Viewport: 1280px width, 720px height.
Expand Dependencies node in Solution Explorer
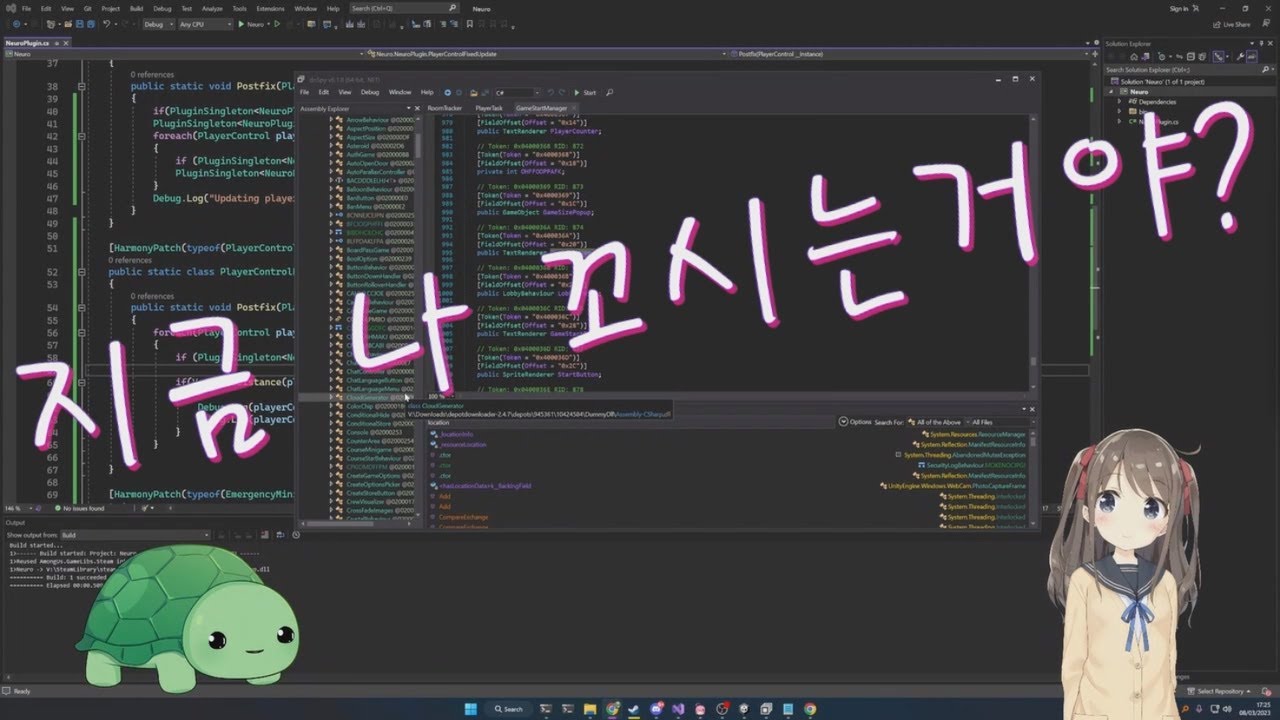click(x=1121, y=101)
